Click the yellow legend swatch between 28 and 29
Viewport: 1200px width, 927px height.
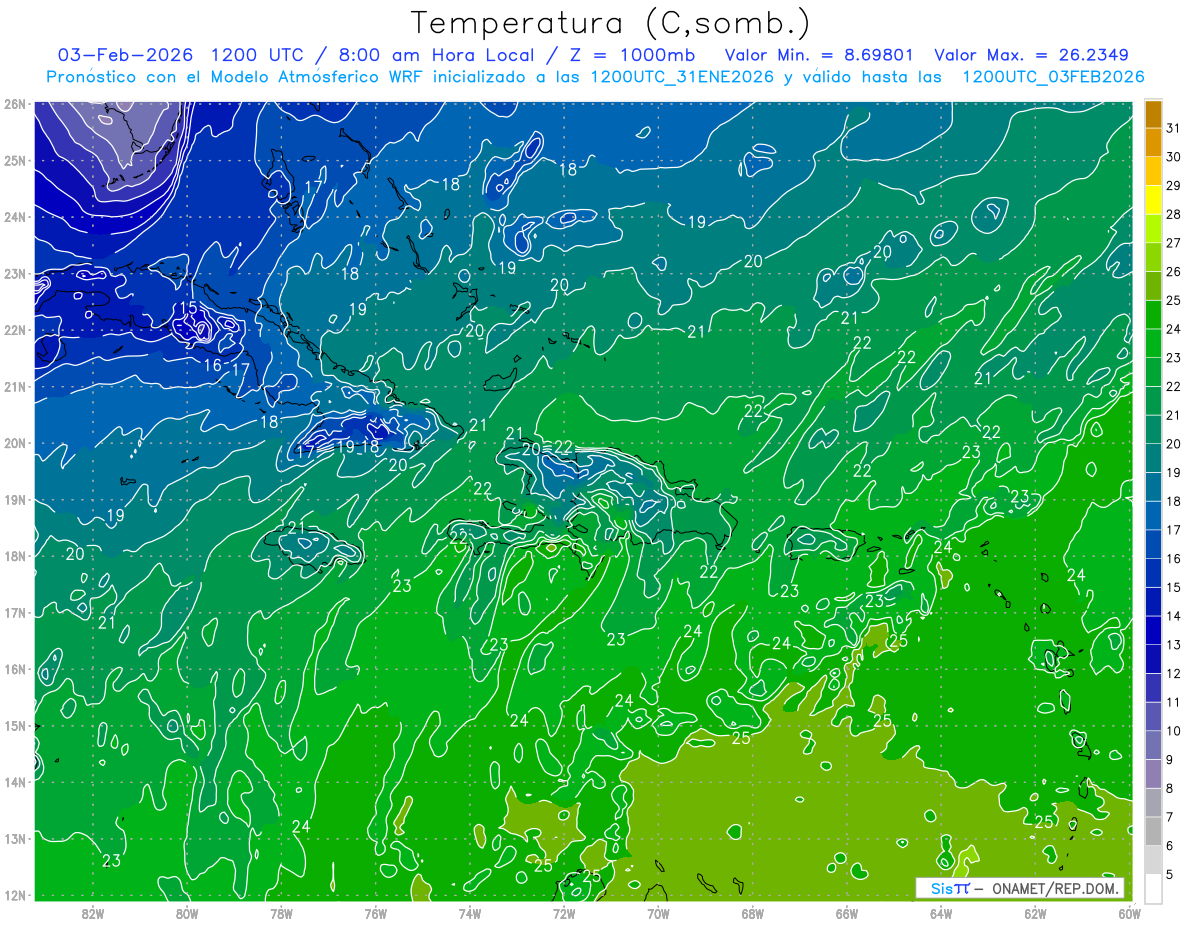coord(1153,200)
